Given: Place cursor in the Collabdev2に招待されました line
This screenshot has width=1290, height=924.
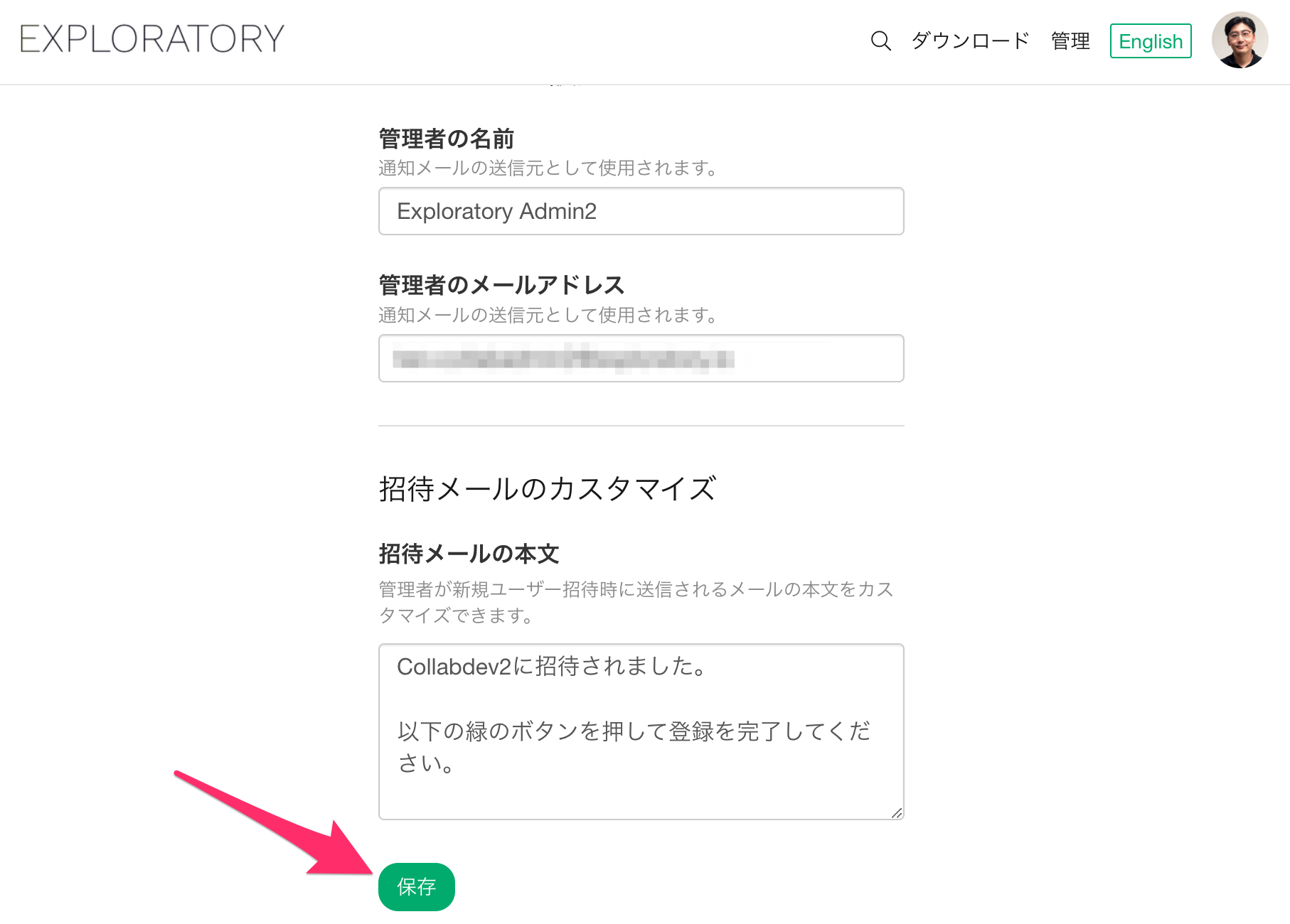Looking at the screenshot, I should coord(551,667).
